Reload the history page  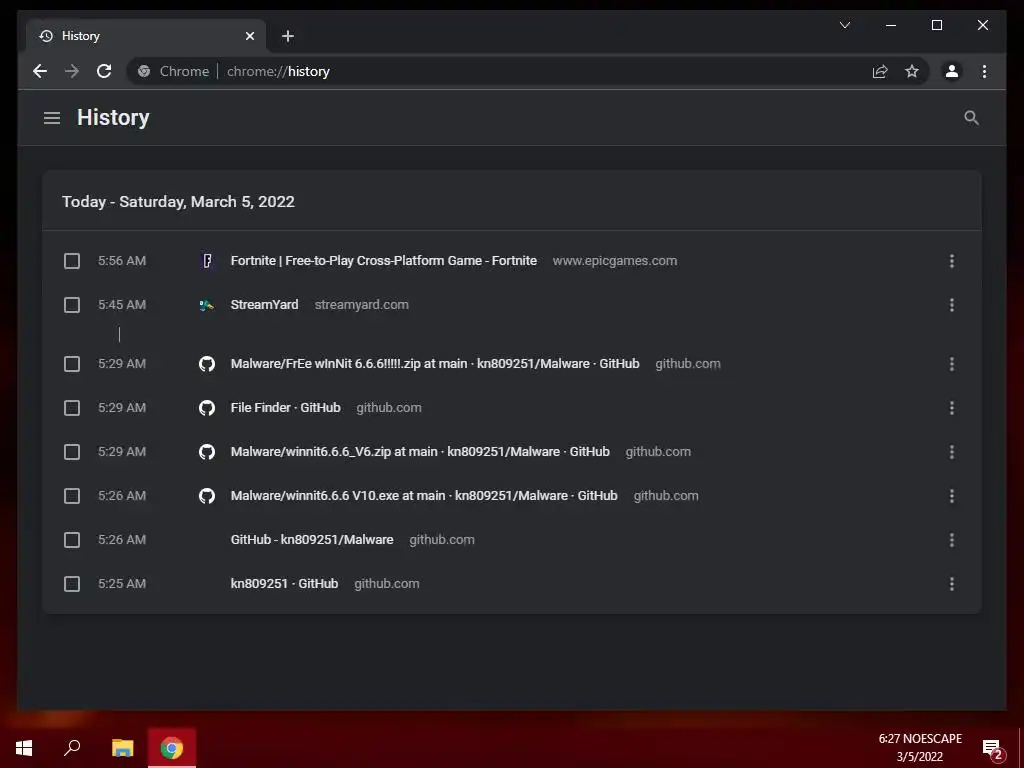(104, 71)
